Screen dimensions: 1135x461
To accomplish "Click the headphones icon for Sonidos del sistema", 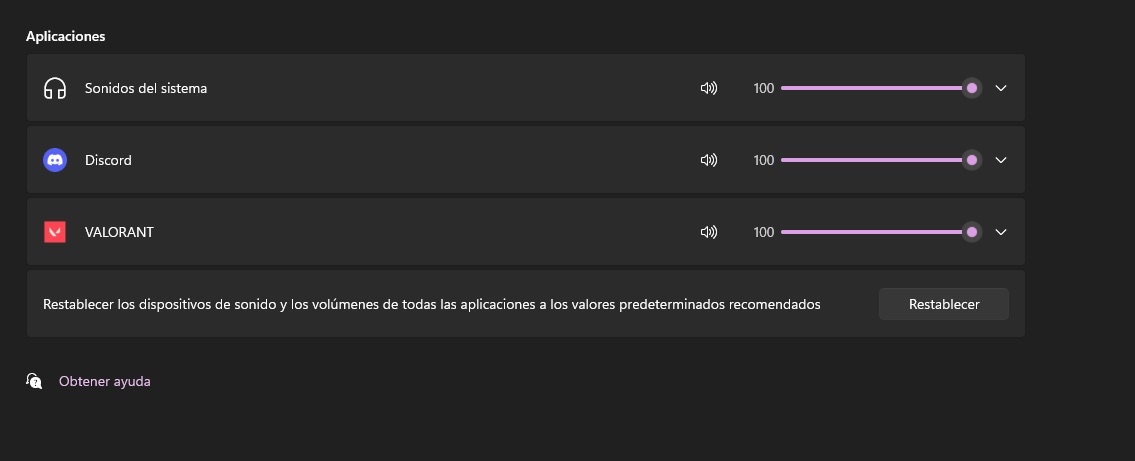I will pyautogui.click(x=55, y=88).
